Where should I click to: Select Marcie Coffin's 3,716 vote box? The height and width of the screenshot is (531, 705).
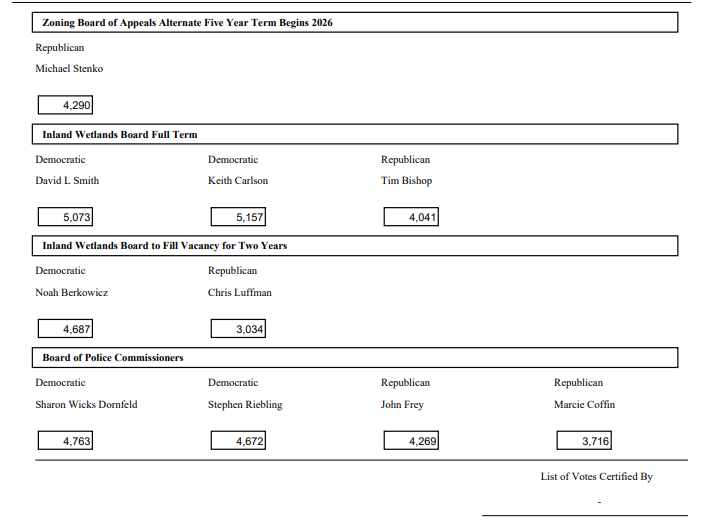point(583,441)
